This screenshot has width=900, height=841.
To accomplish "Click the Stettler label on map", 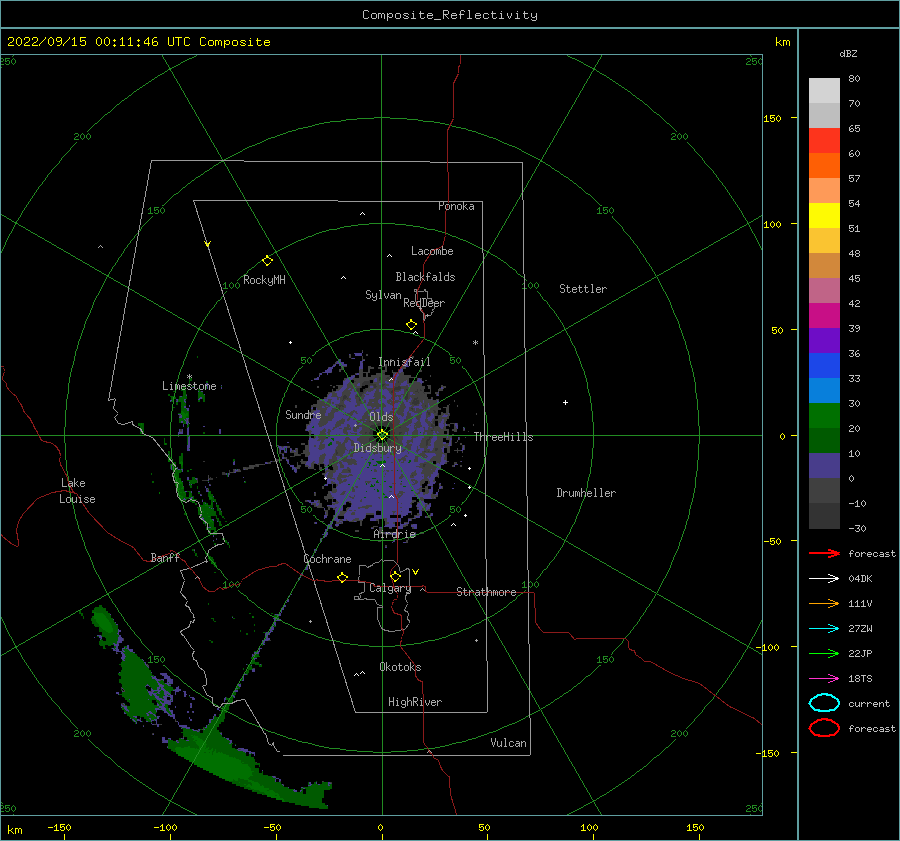I will coord(583,289).
